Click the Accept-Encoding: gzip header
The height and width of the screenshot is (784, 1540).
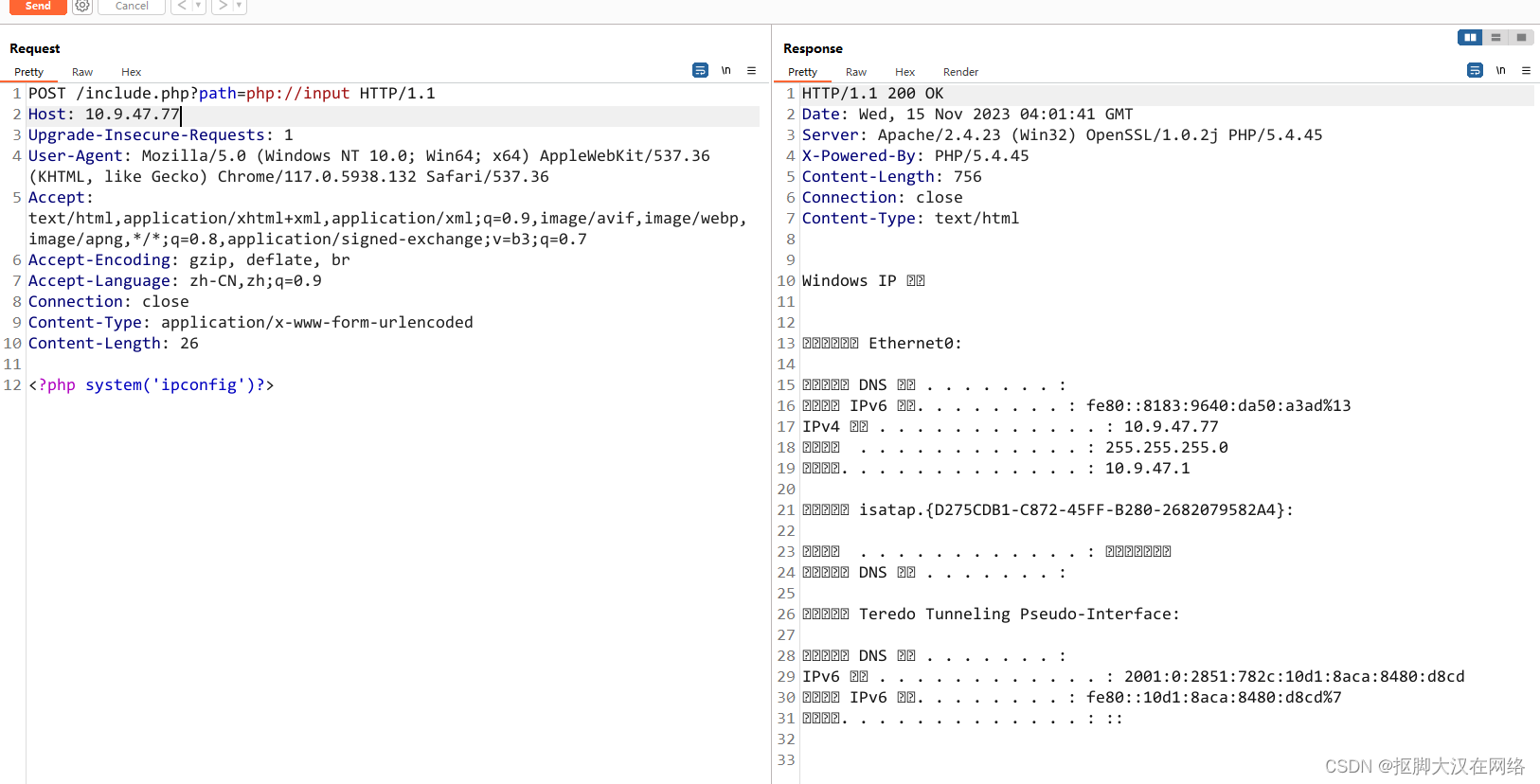coord(189,259)
